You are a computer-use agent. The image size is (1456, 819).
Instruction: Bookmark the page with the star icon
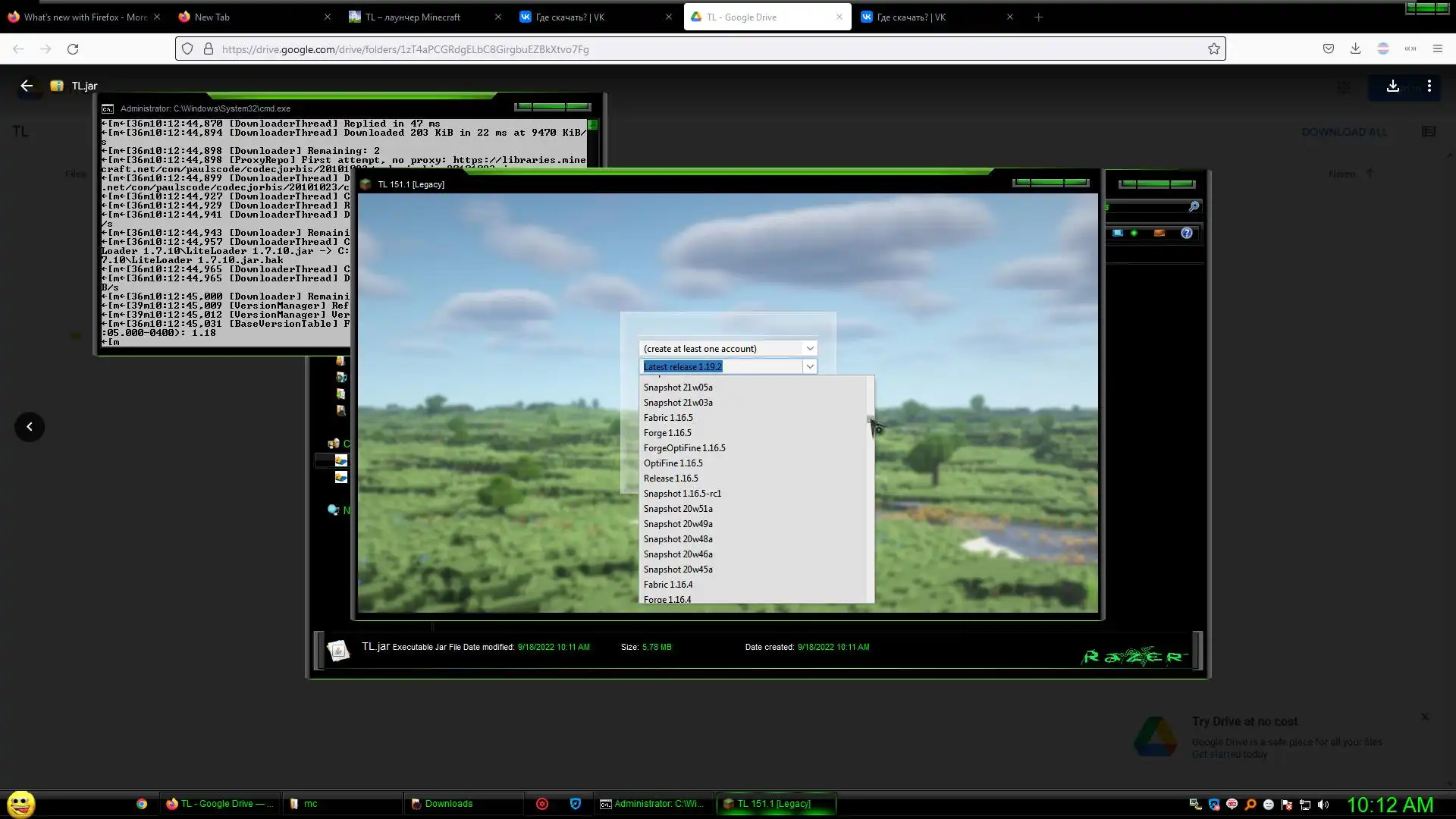(x=1214, y=49)
